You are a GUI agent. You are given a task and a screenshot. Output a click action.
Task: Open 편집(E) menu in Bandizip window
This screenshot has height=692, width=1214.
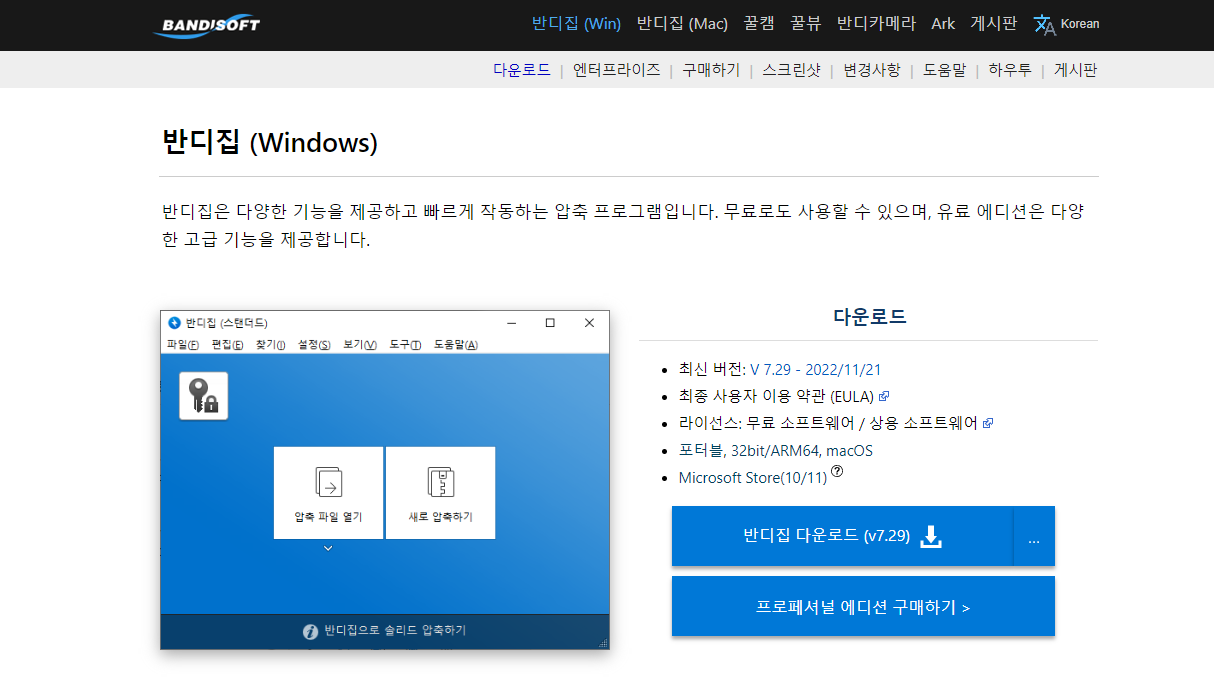[228, 344]
